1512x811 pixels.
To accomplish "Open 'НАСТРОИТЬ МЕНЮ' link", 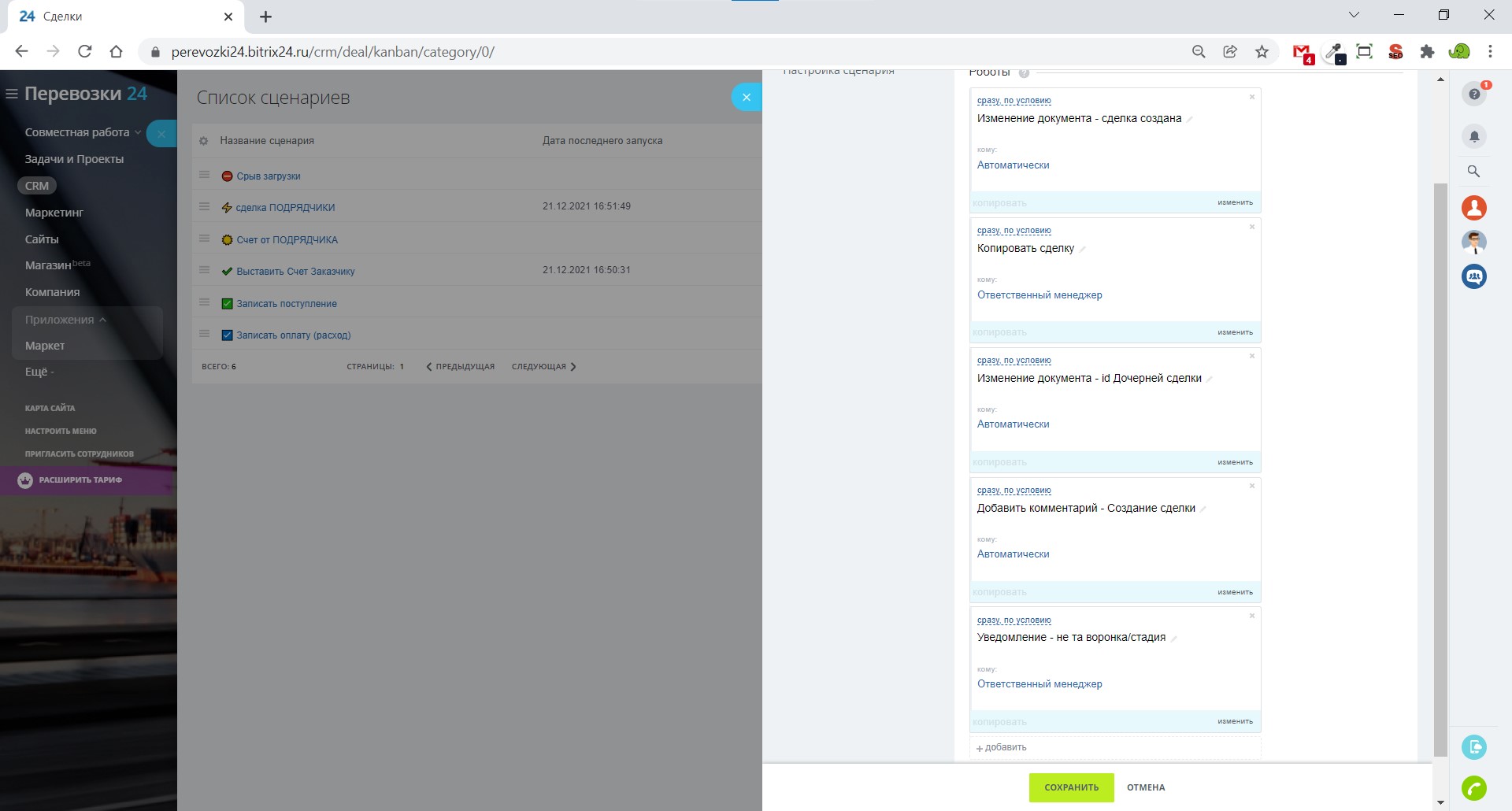I will (61, 431).
